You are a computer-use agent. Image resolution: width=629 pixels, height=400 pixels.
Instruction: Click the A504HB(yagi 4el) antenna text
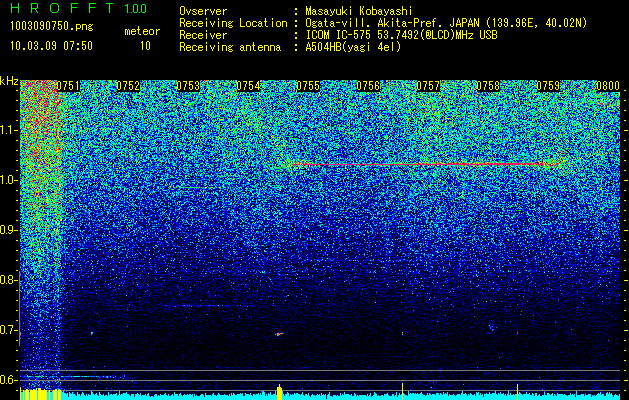click(x=353, y=47)
